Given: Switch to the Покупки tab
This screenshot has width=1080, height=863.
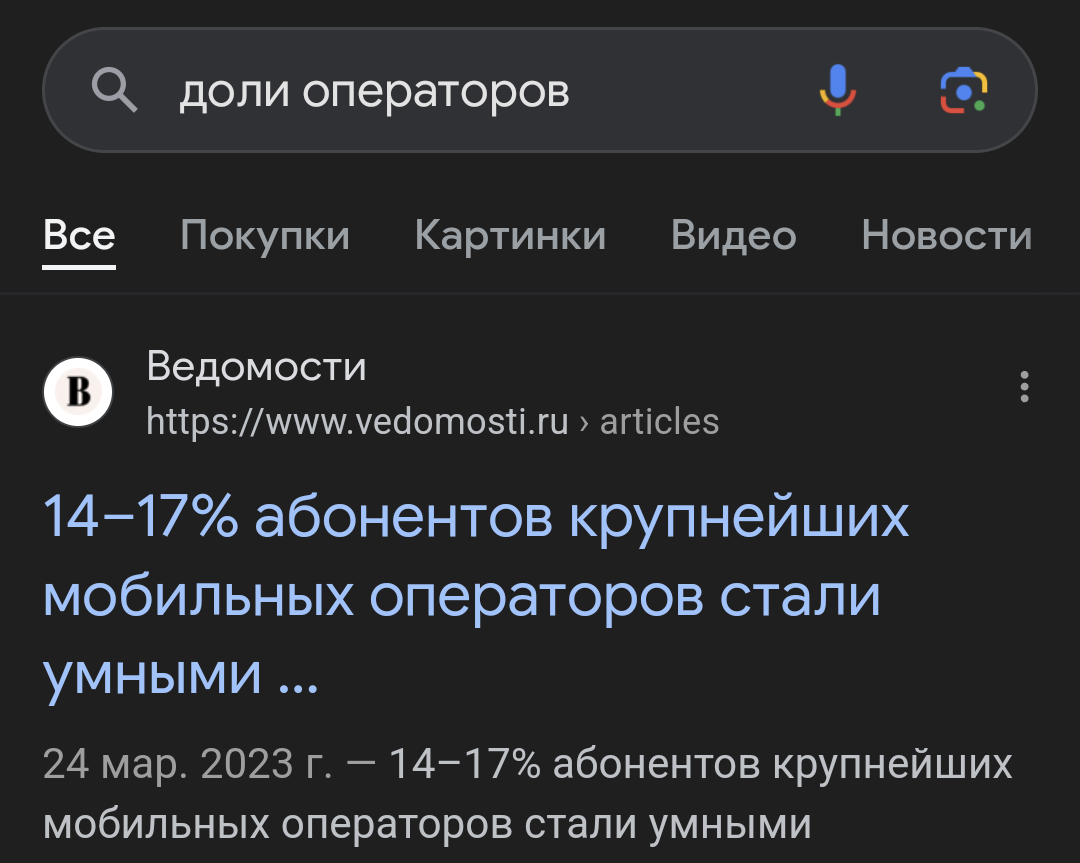Looking at the screenshot, I should click(x=265, y=236).
